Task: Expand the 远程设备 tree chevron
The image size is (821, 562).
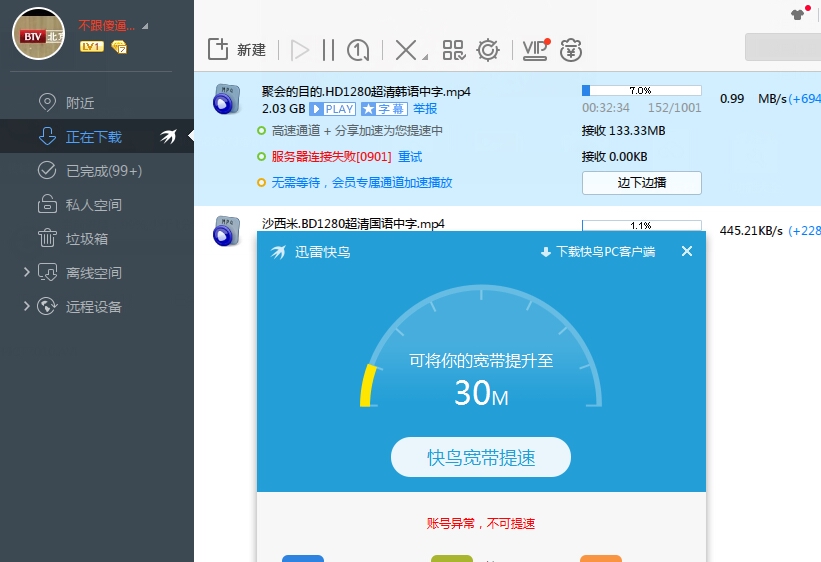Action: point(26,306)
